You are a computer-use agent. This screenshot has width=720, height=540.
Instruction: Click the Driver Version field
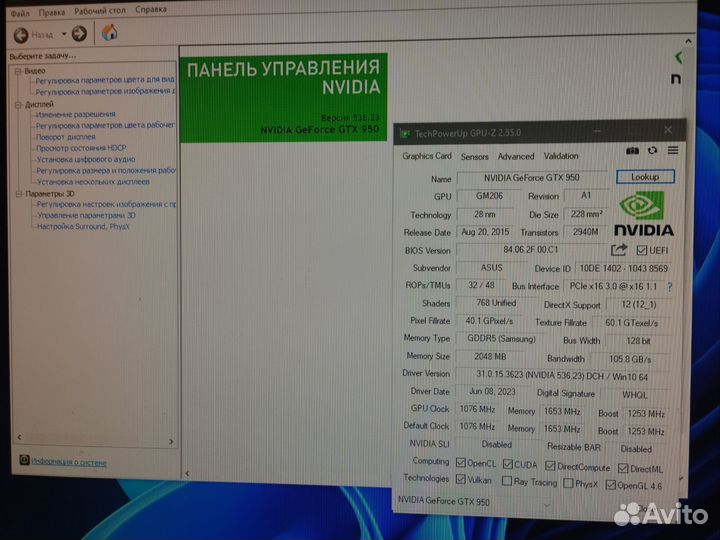[562, 376]
